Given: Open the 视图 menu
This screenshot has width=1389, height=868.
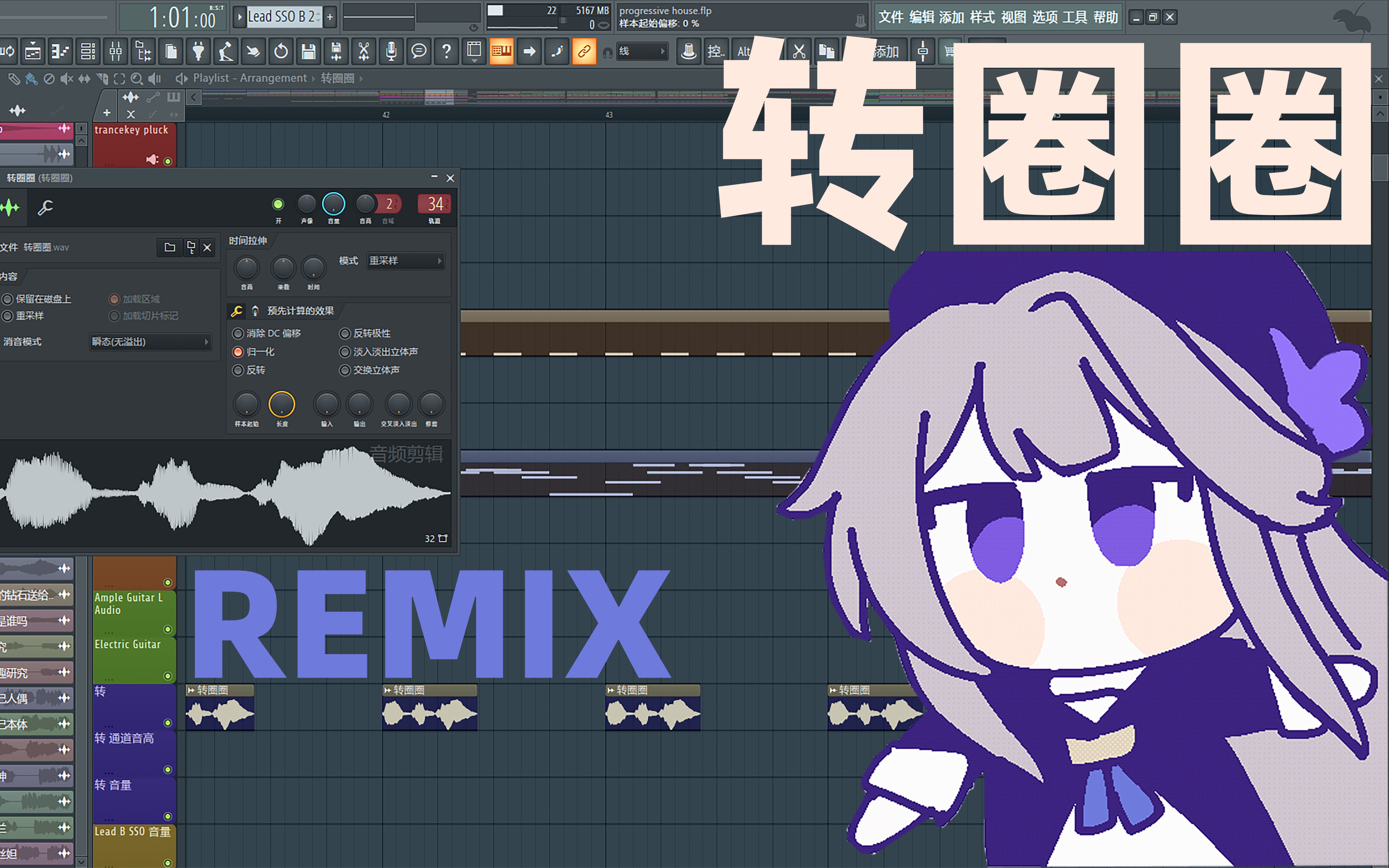Looking at the screenshot, I should coord(1013,17).
